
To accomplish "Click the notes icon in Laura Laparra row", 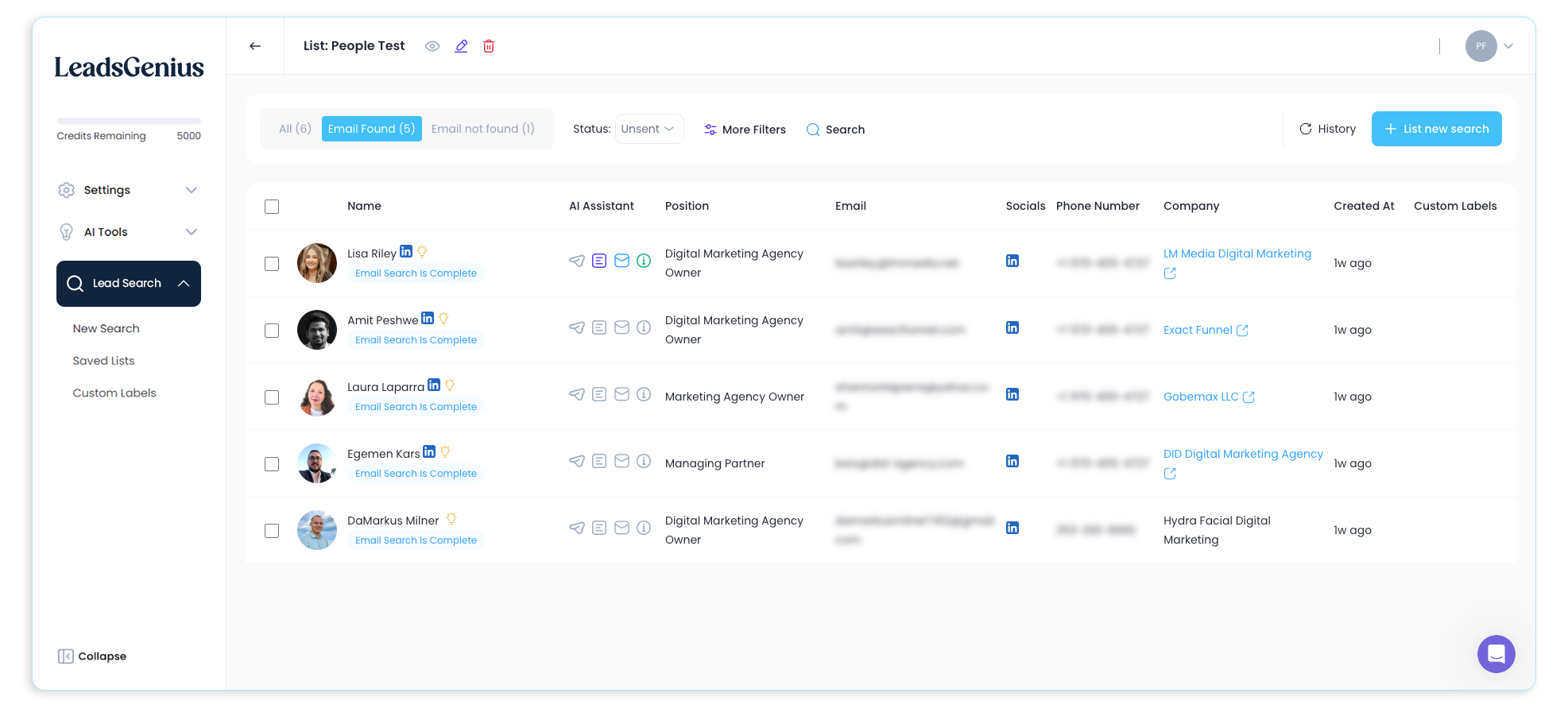I will pyautogui.click(x=599, y=394).
